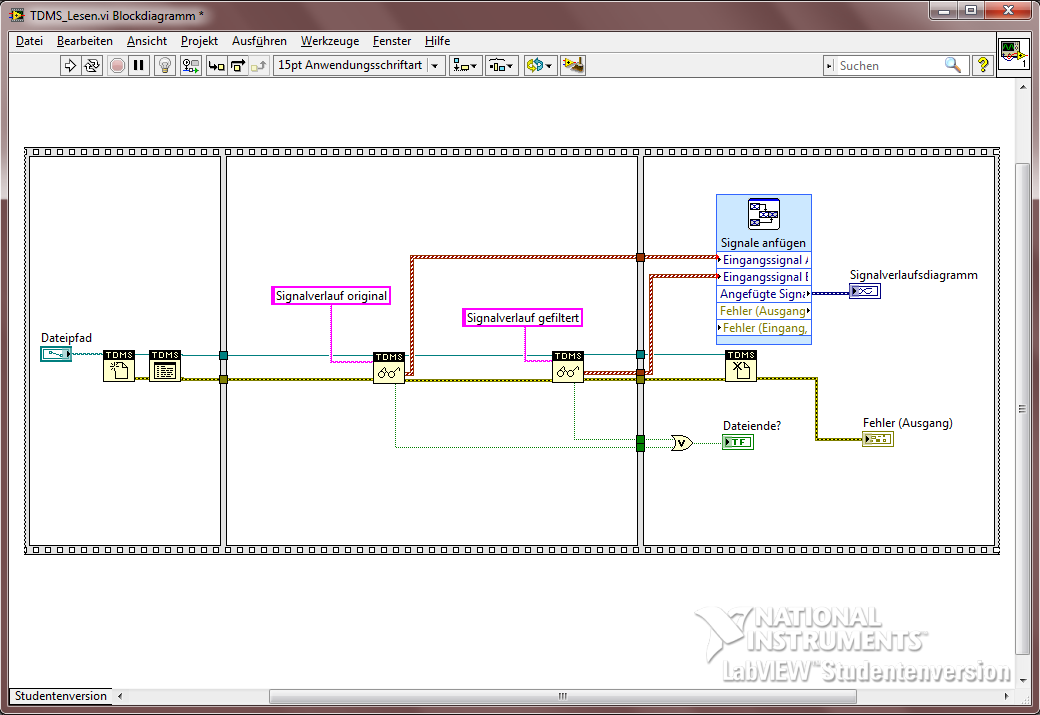Click the Studentenversion status tab
The height and width of the screenshot is (715, 1040).
(x=61, y=696)
